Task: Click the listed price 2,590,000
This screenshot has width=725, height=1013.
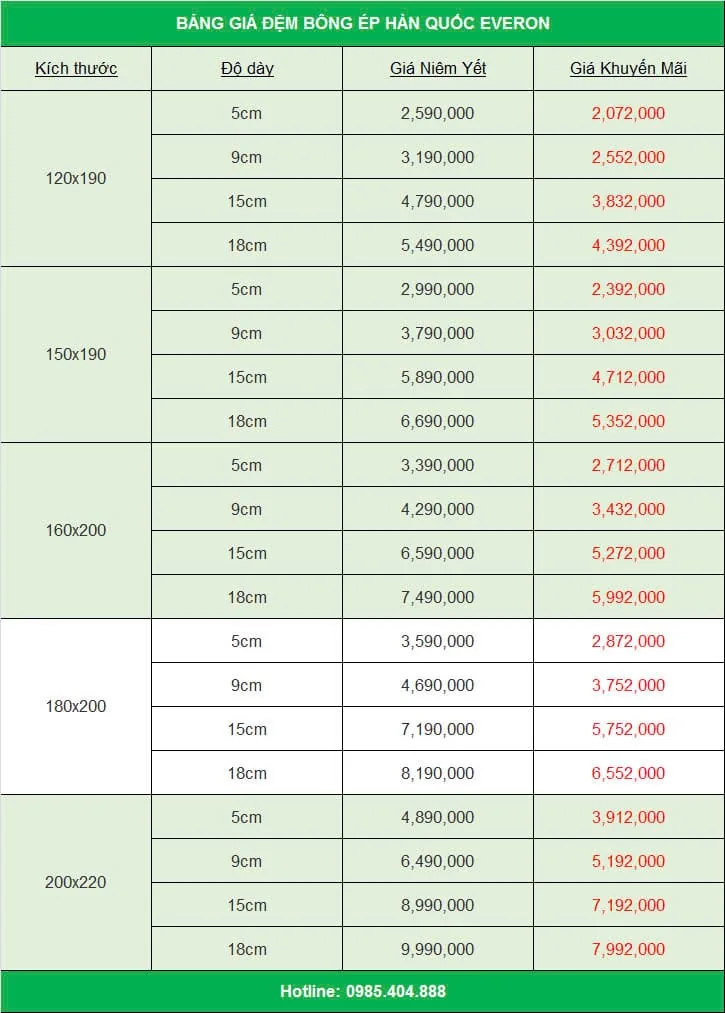Action: [437, 113]
